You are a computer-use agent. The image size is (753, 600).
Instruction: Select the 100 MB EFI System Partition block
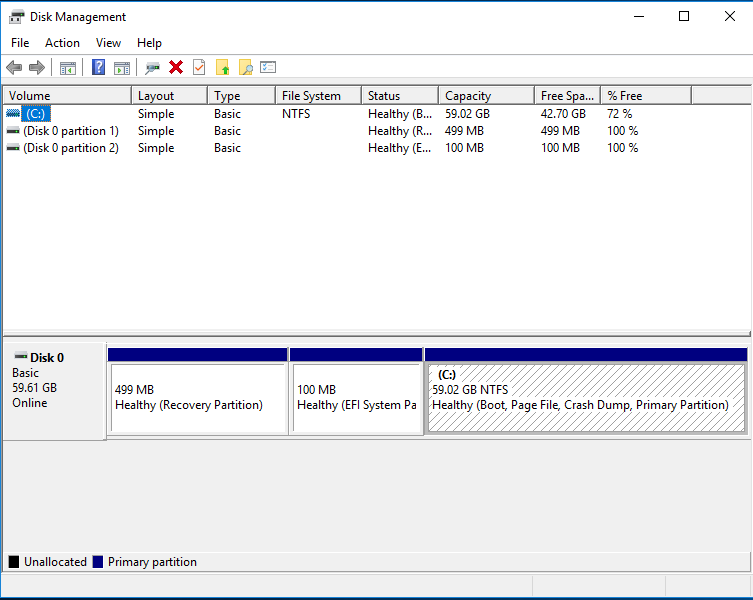357,398
